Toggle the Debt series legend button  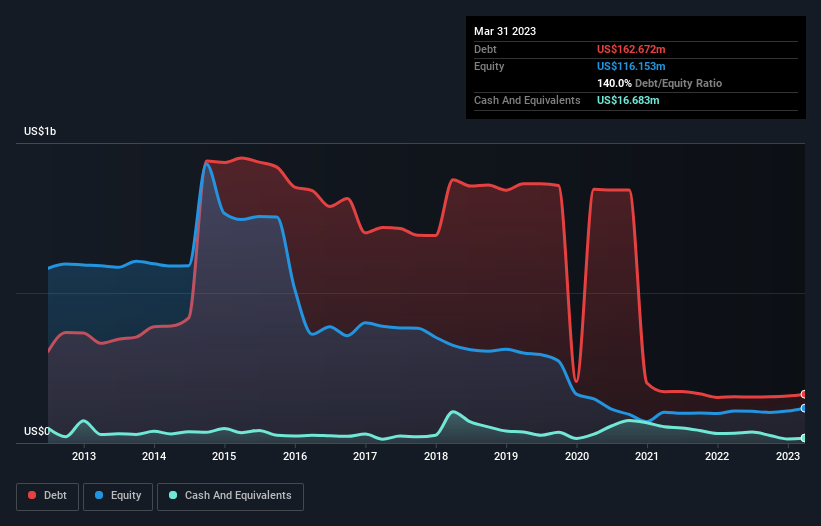(48, 496)
